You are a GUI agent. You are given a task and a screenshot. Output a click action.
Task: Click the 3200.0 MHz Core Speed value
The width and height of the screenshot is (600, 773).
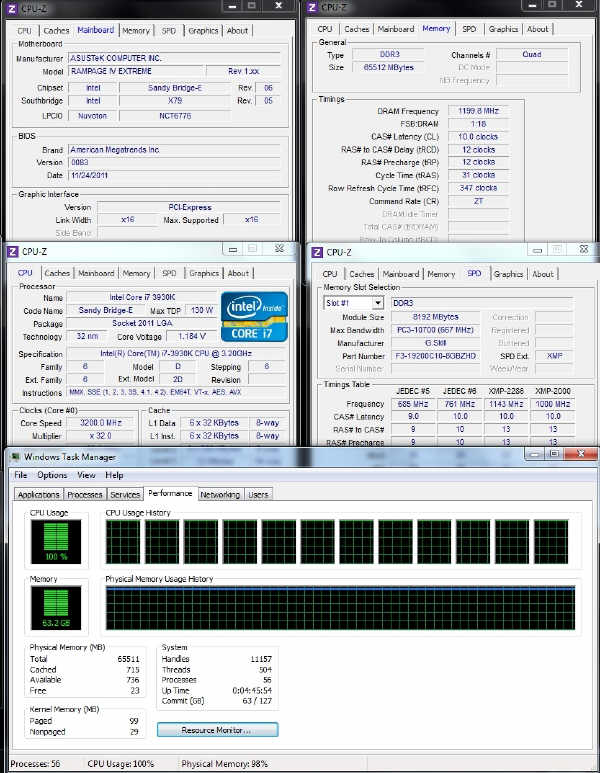[101, 423]
